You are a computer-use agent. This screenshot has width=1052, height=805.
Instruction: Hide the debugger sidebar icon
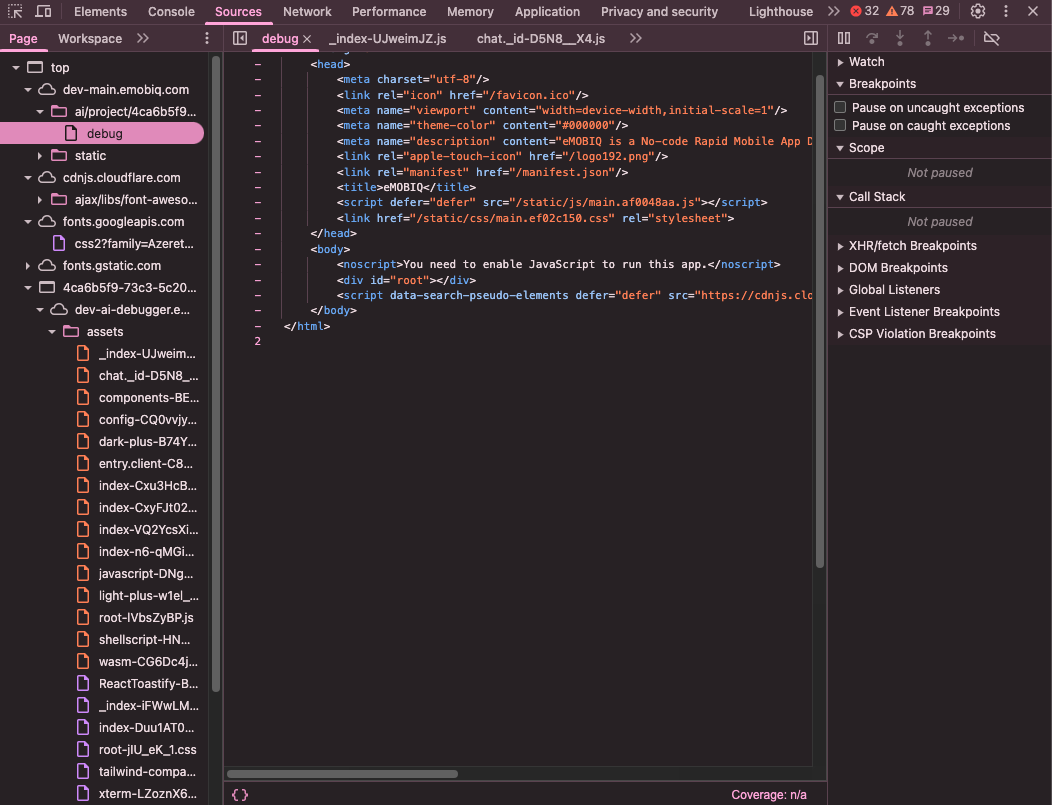click(811, 38)
